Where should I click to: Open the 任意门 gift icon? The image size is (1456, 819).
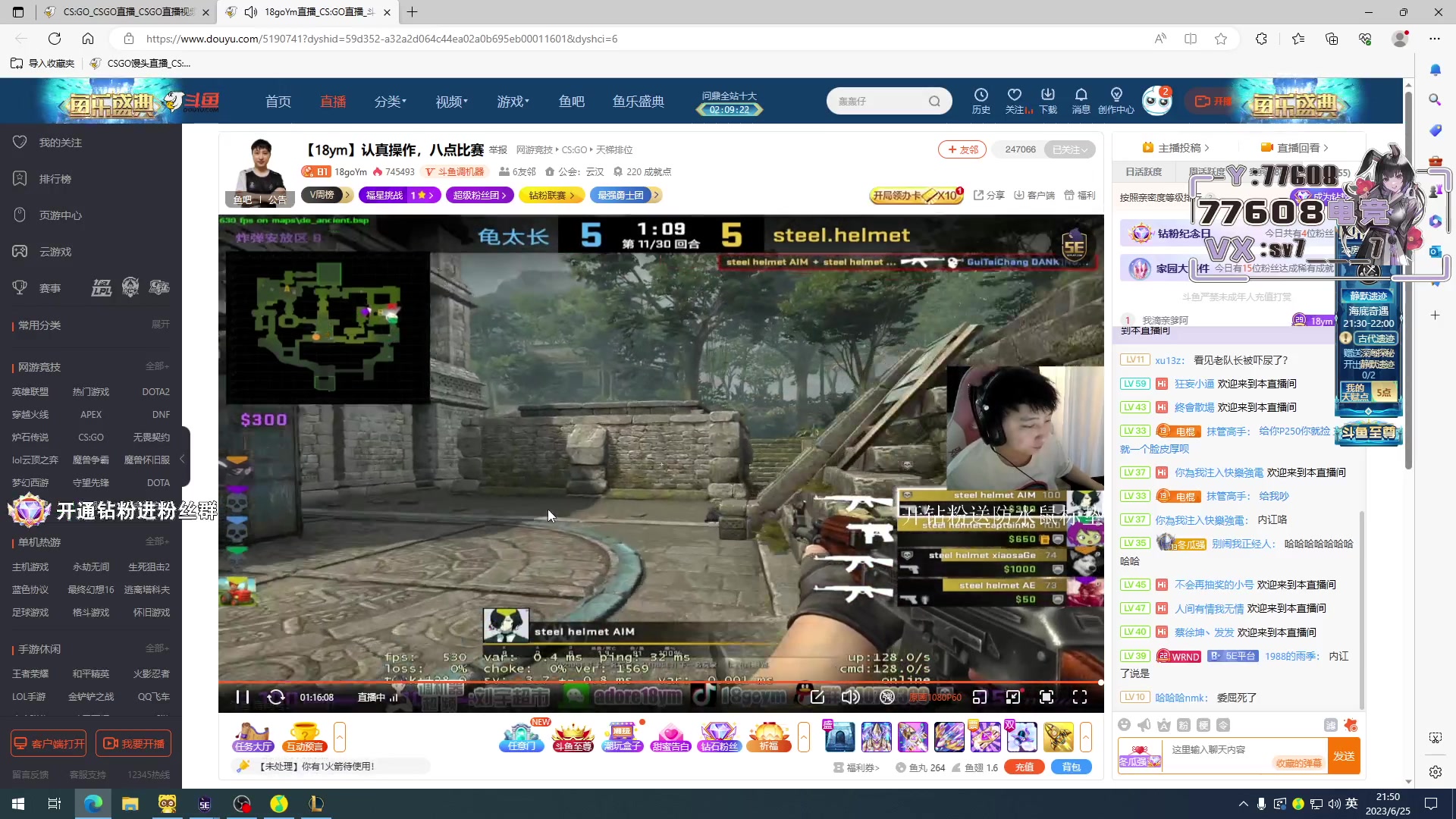(521, 736)
